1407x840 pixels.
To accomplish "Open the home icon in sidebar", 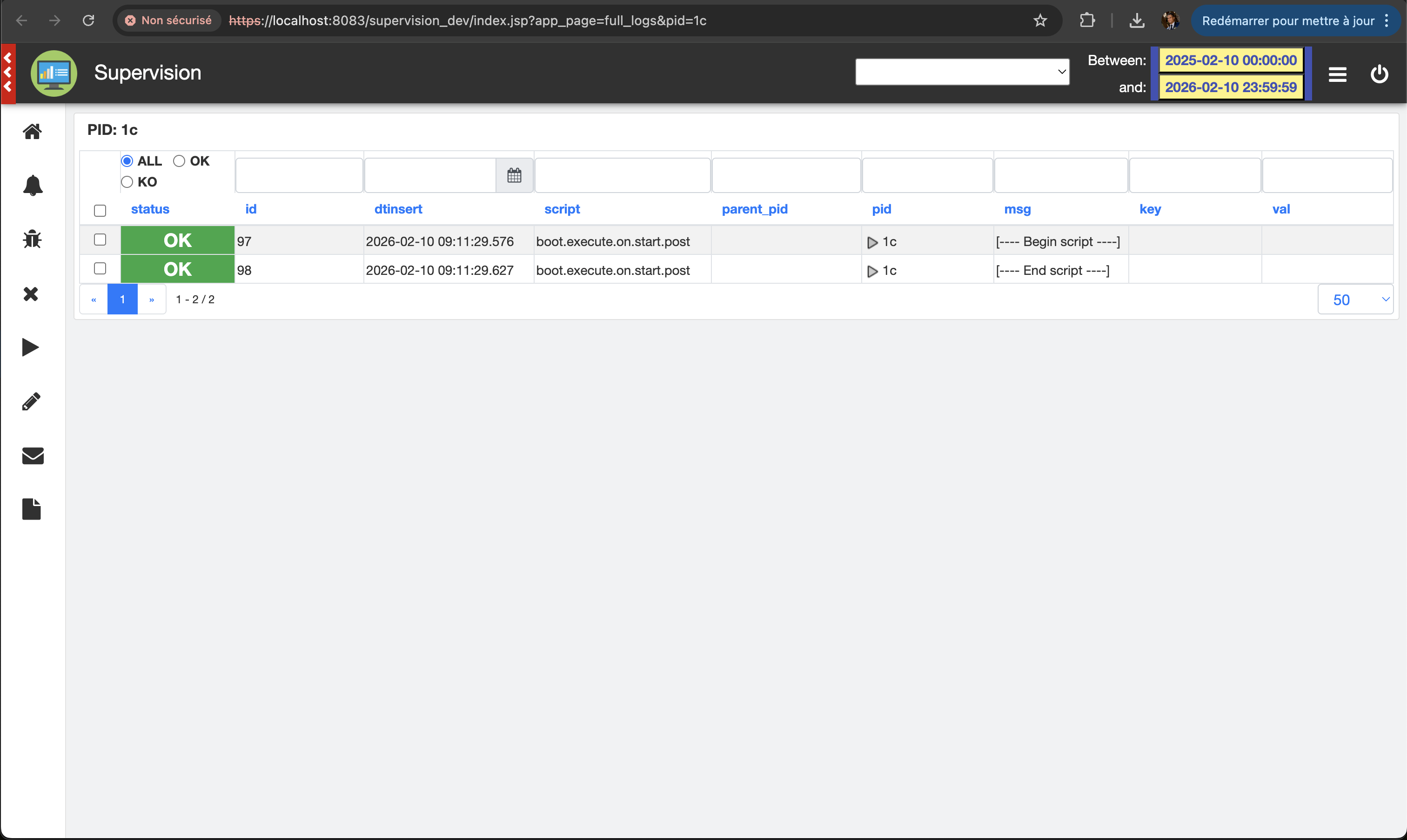I will click(32, 131).
